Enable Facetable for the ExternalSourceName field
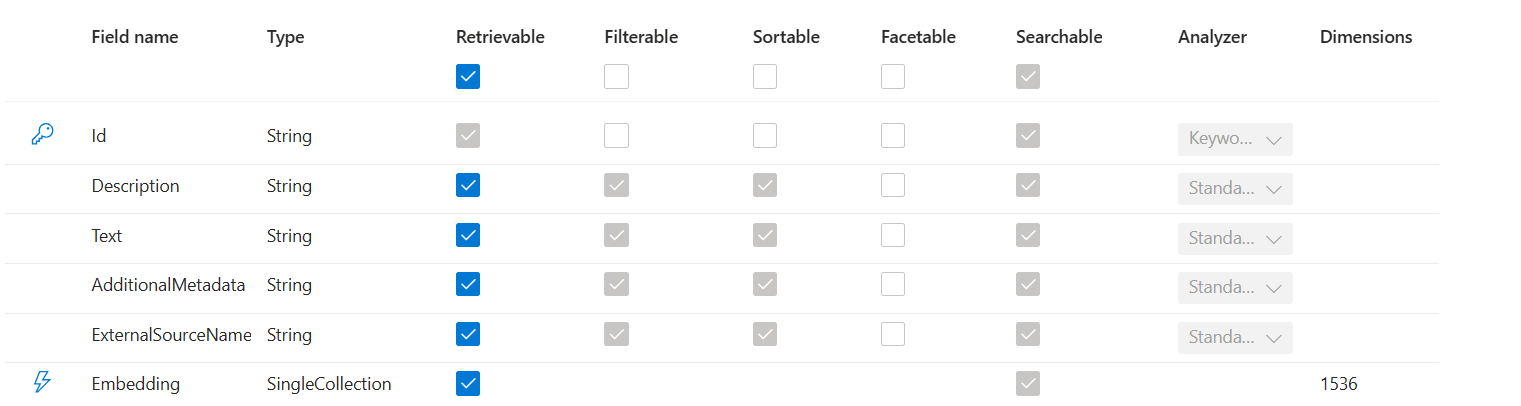Viewport: 1521px width, 406px height. pos(893,333)
